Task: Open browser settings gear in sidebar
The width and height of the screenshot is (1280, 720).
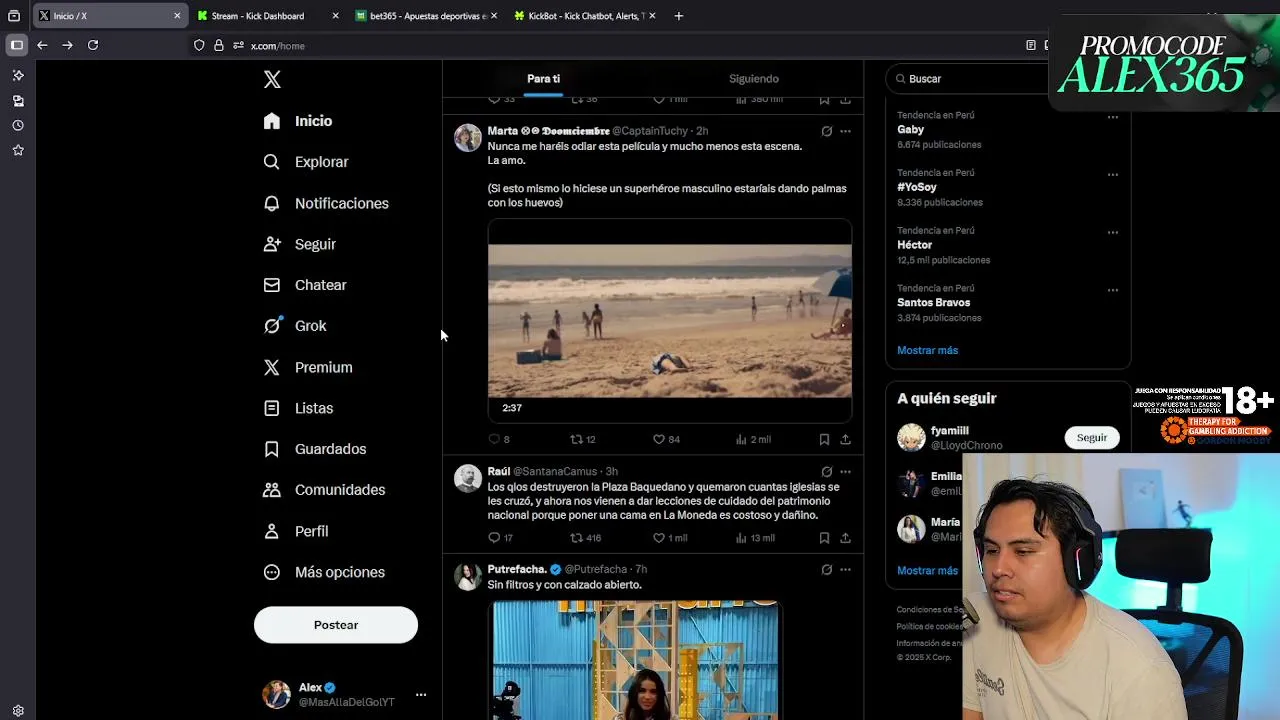Action: tap(18, 711)
